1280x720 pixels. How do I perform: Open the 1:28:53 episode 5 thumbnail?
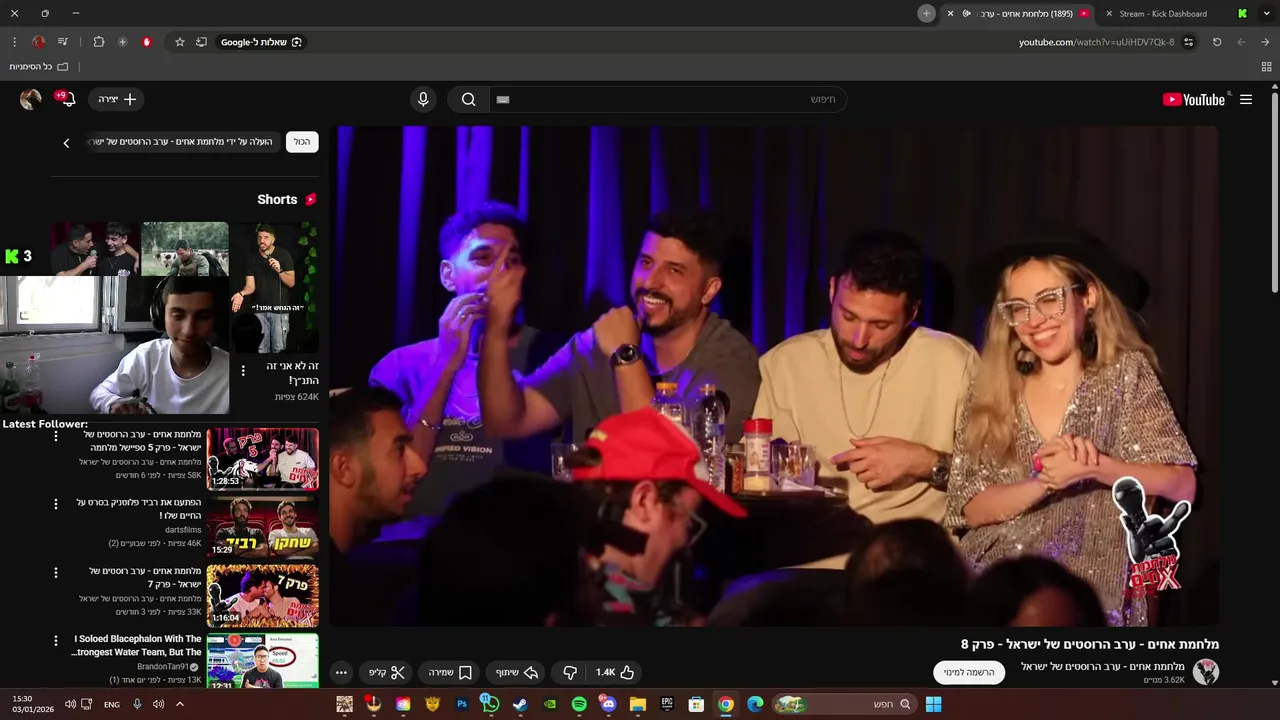click(262, 459)
